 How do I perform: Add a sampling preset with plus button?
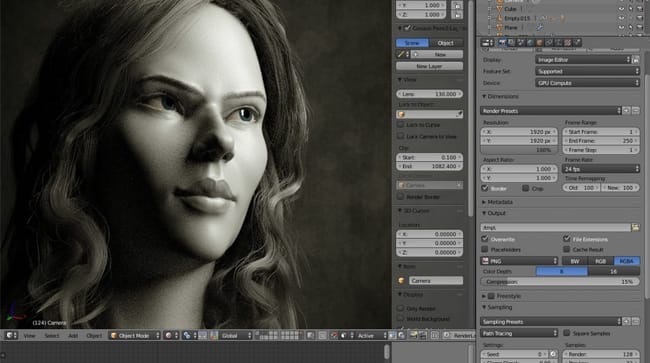pyautogui.click(x=627, y=322)
